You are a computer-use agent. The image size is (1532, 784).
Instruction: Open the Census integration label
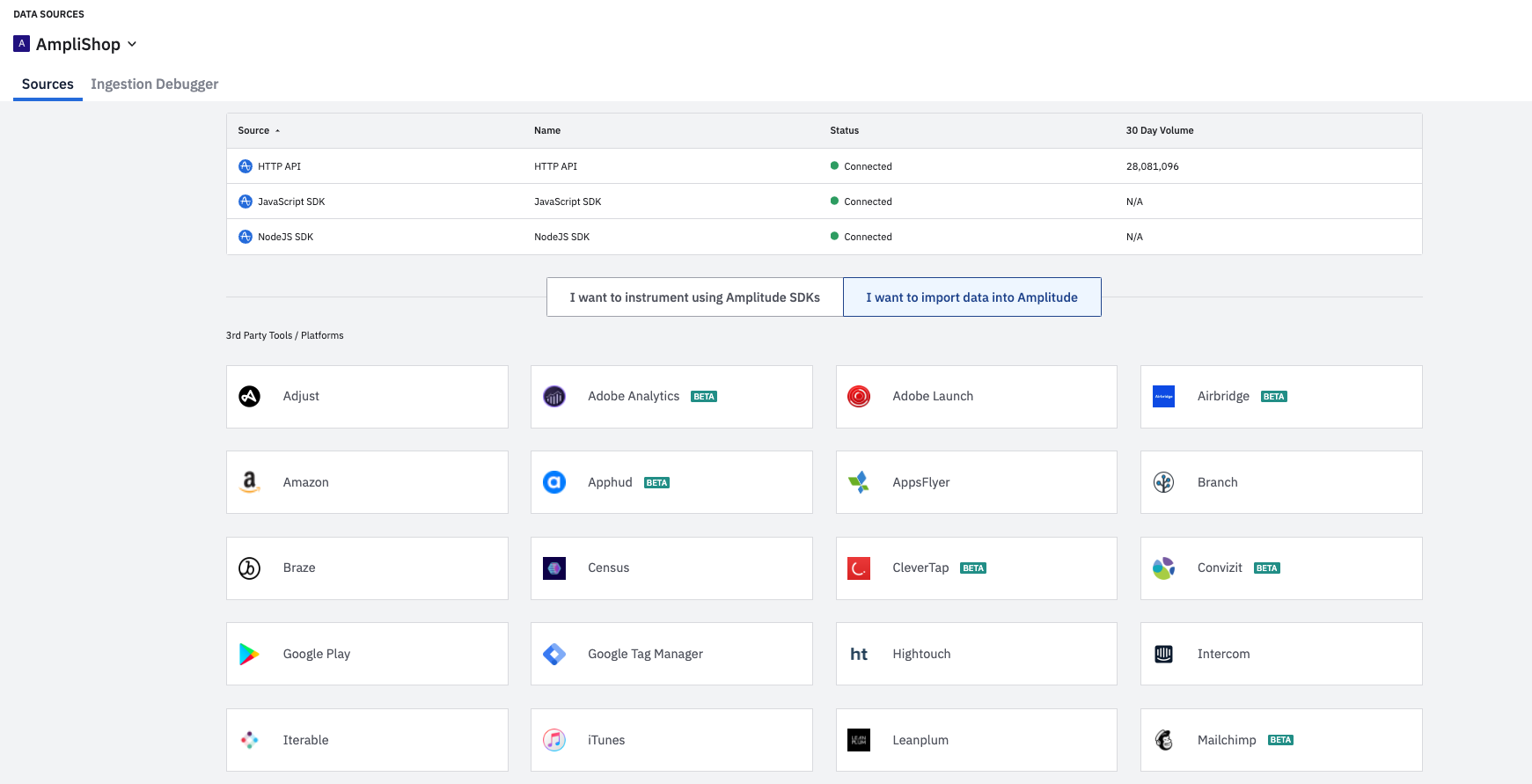(609, 568)
